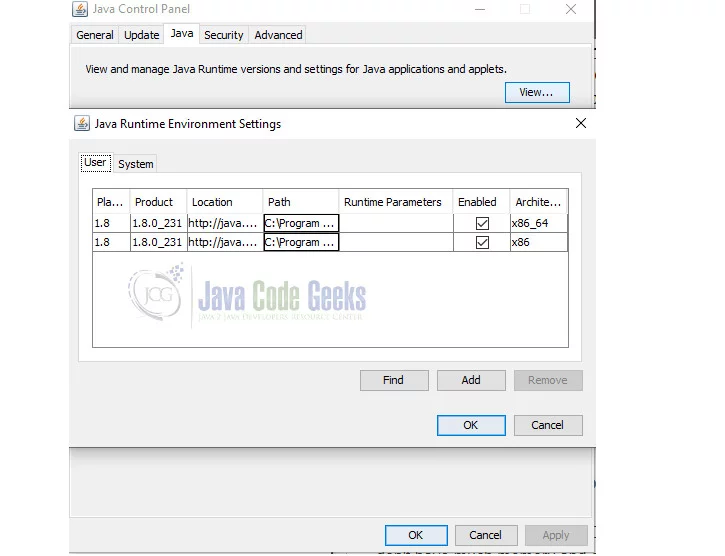Click the Location cell in x86 row
The image size is (725, 556).
coord(225,242)
